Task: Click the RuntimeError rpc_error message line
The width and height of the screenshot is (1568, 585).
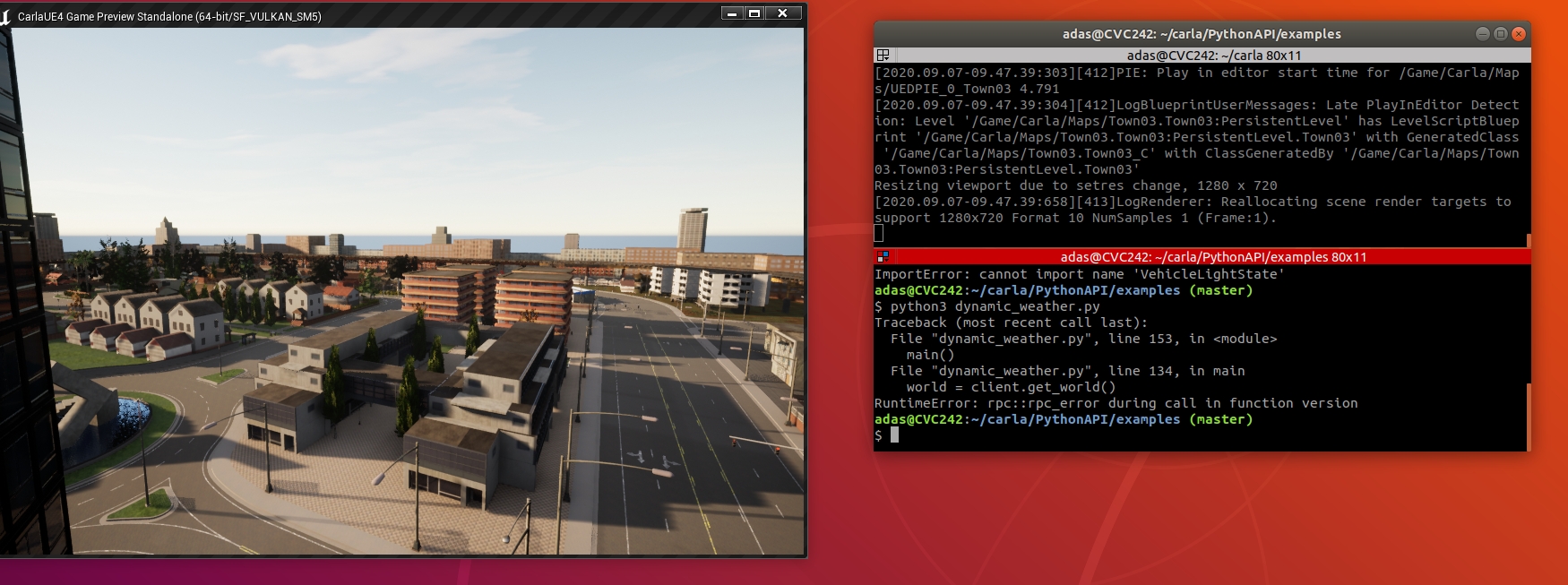Action: click(x=1116, y=403)
